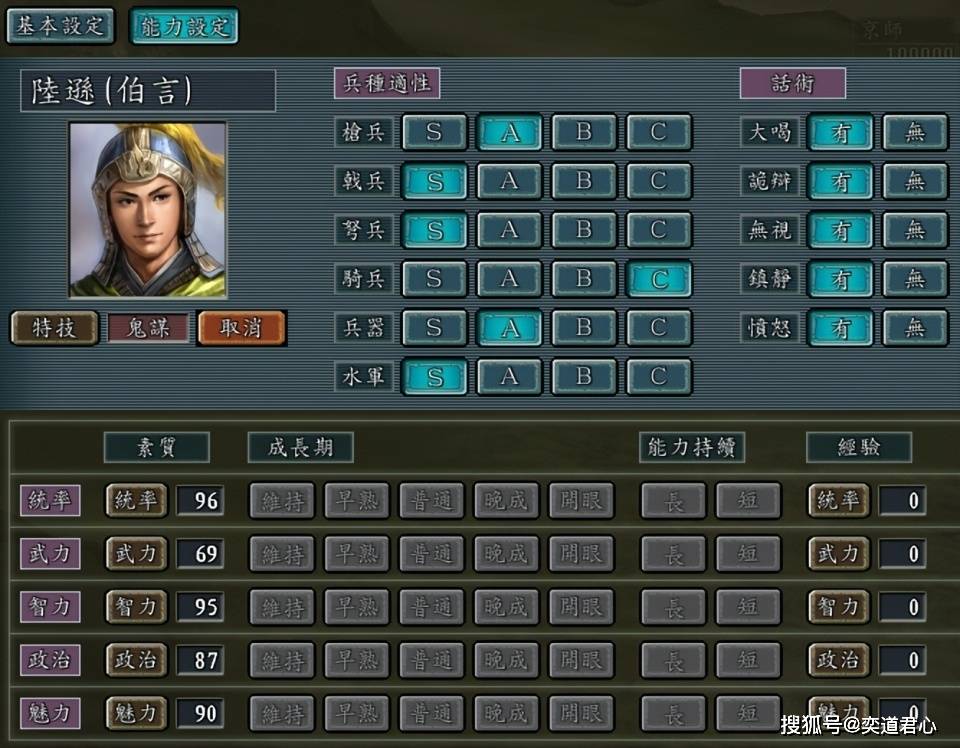
Task: Set 武力 ability duration to 長
Action: coord(673,554)
